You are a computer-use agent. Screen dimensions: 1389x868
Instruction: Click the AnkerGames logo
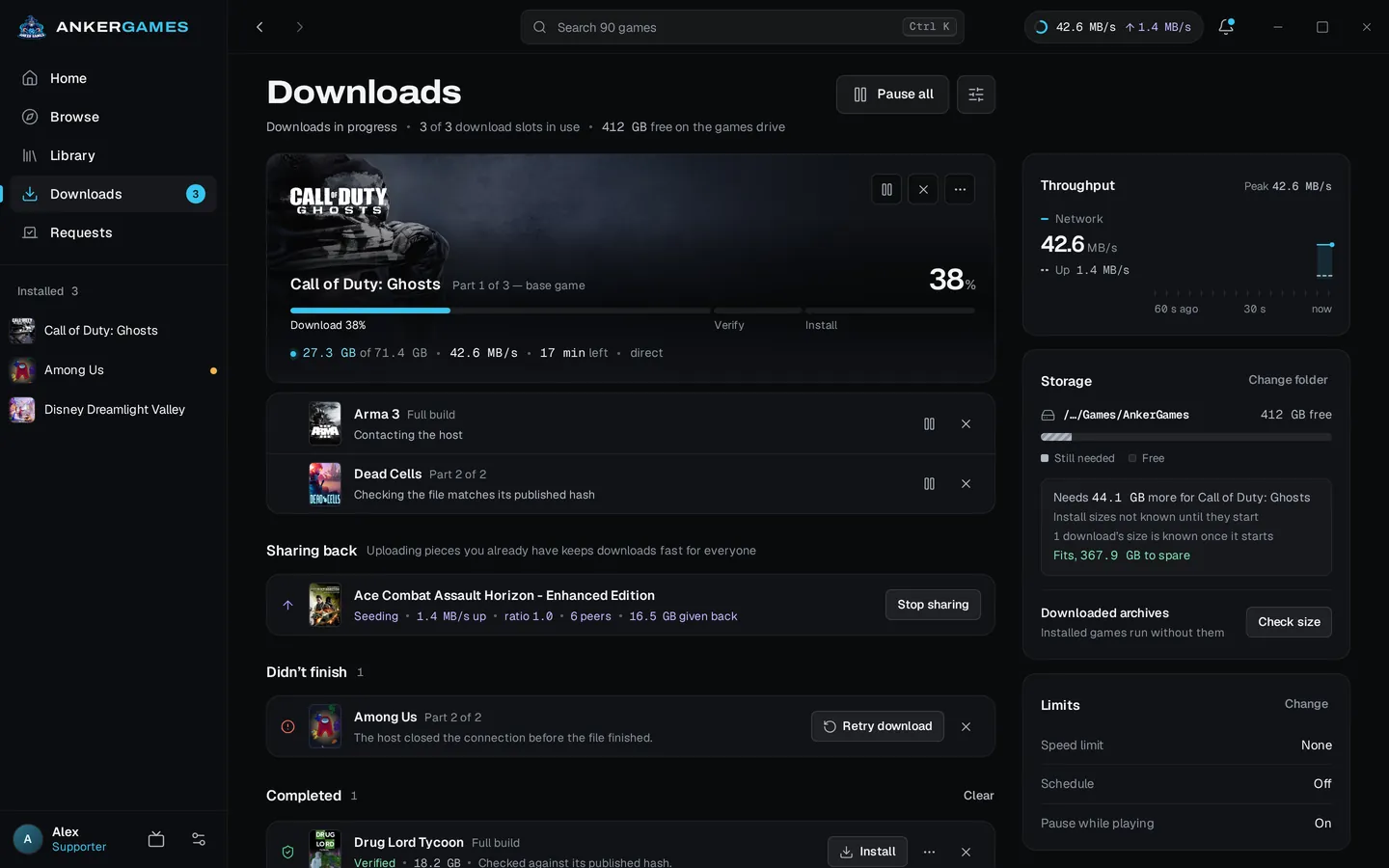coord(103,27)
